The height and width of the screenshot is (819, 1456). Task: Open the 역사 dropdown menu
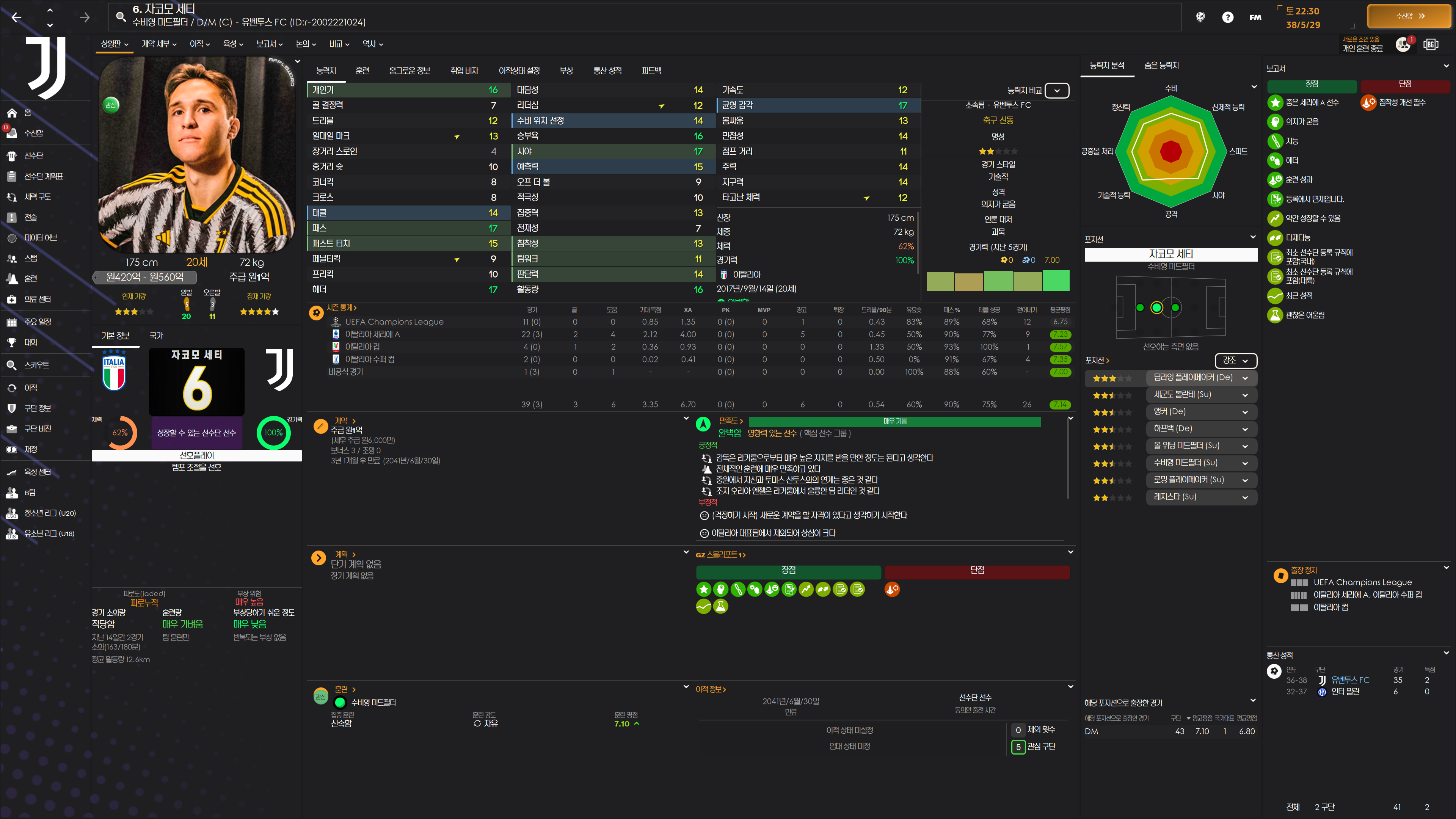(372, 44)
